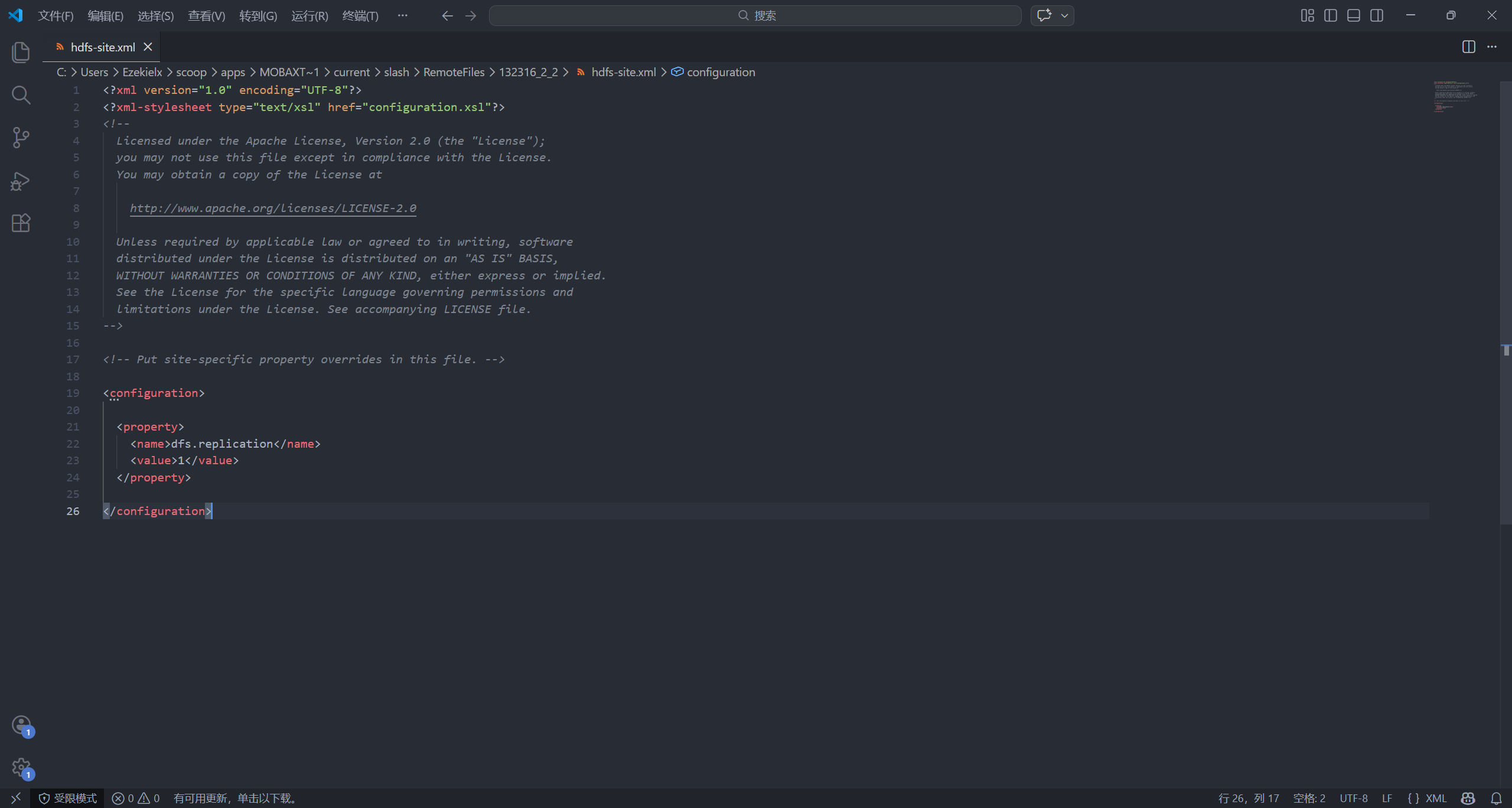The width and height of the screenshot is (1512, 808).
Task: Click the MOBAXT~1 breadcrumb segment
Action: [x=289, y=72]
